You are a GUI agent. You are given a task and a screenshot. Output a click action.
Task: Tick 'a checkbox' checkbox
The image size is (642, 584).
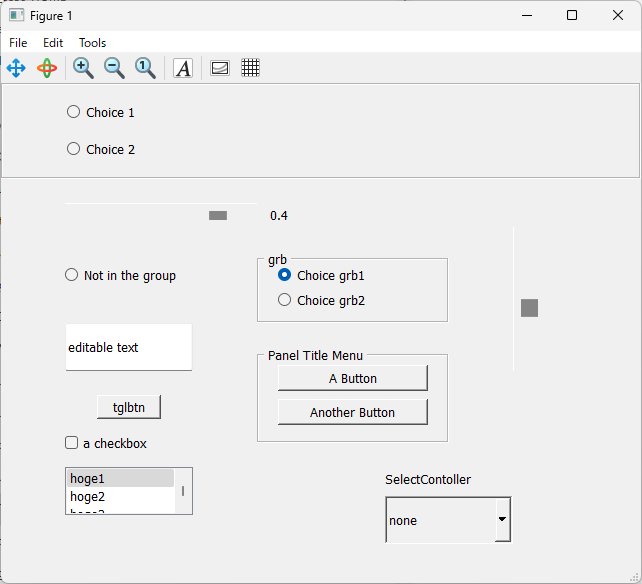71,443
